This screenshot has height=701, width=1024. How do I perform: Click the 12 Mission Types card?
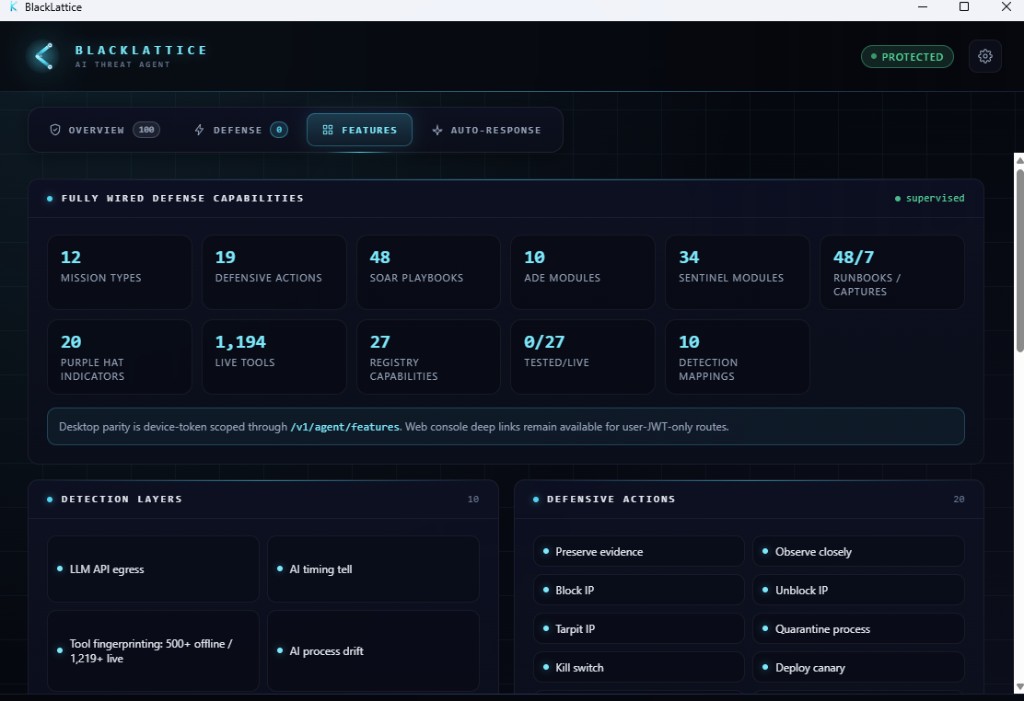click(120, 272)
